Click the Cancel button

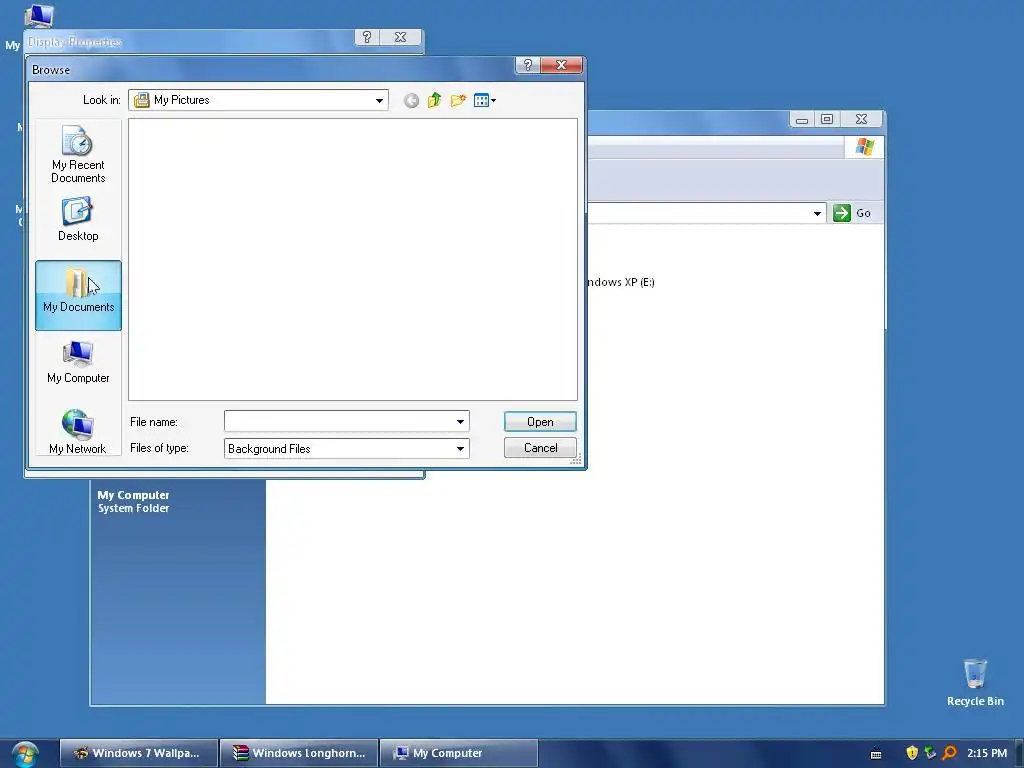coord(540,448)
